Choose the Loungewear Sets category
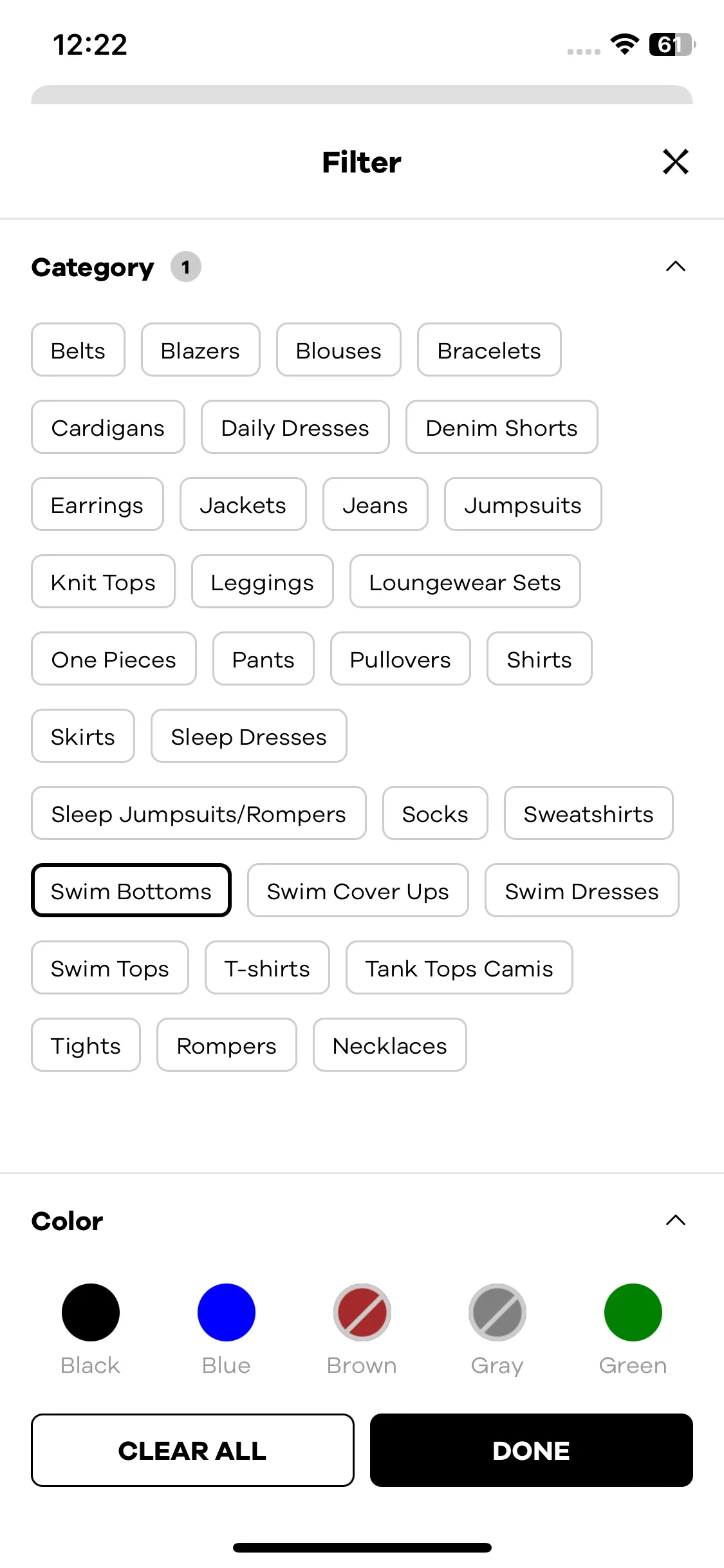This screenshot has height=1568, width=724. [465, 581]
